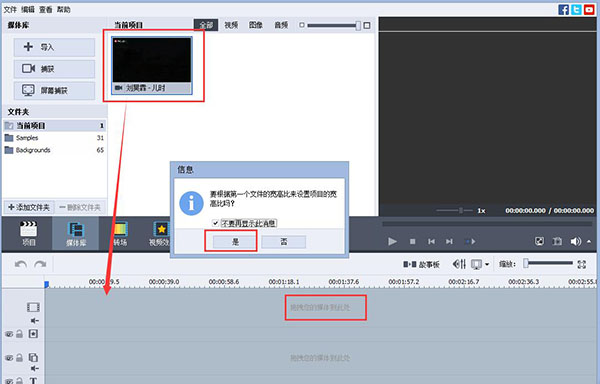The width and height of the screenshot is (600, 384).
Task: Open the preview monitor options icon
Action: point(476,264)
